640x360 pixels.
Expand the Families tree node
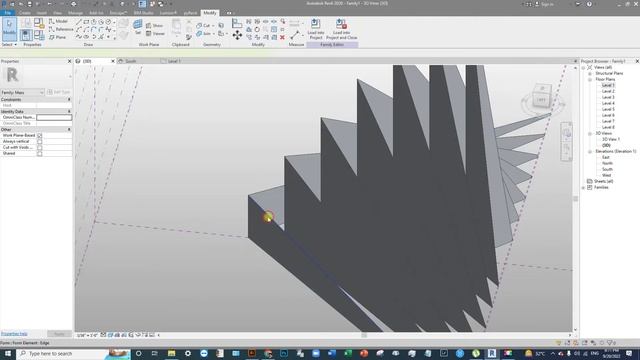tap(584, 187)
